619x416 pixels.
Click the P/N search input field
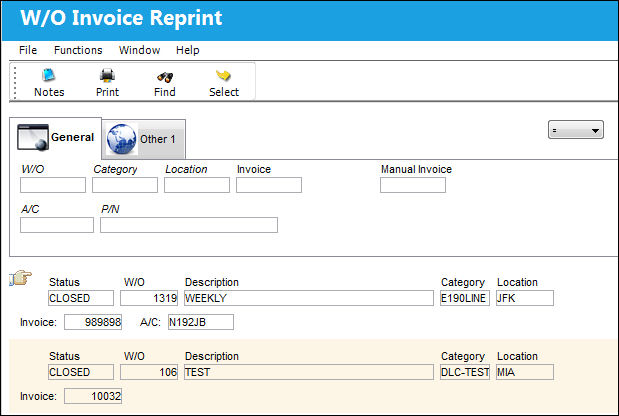tap(189, 225)
